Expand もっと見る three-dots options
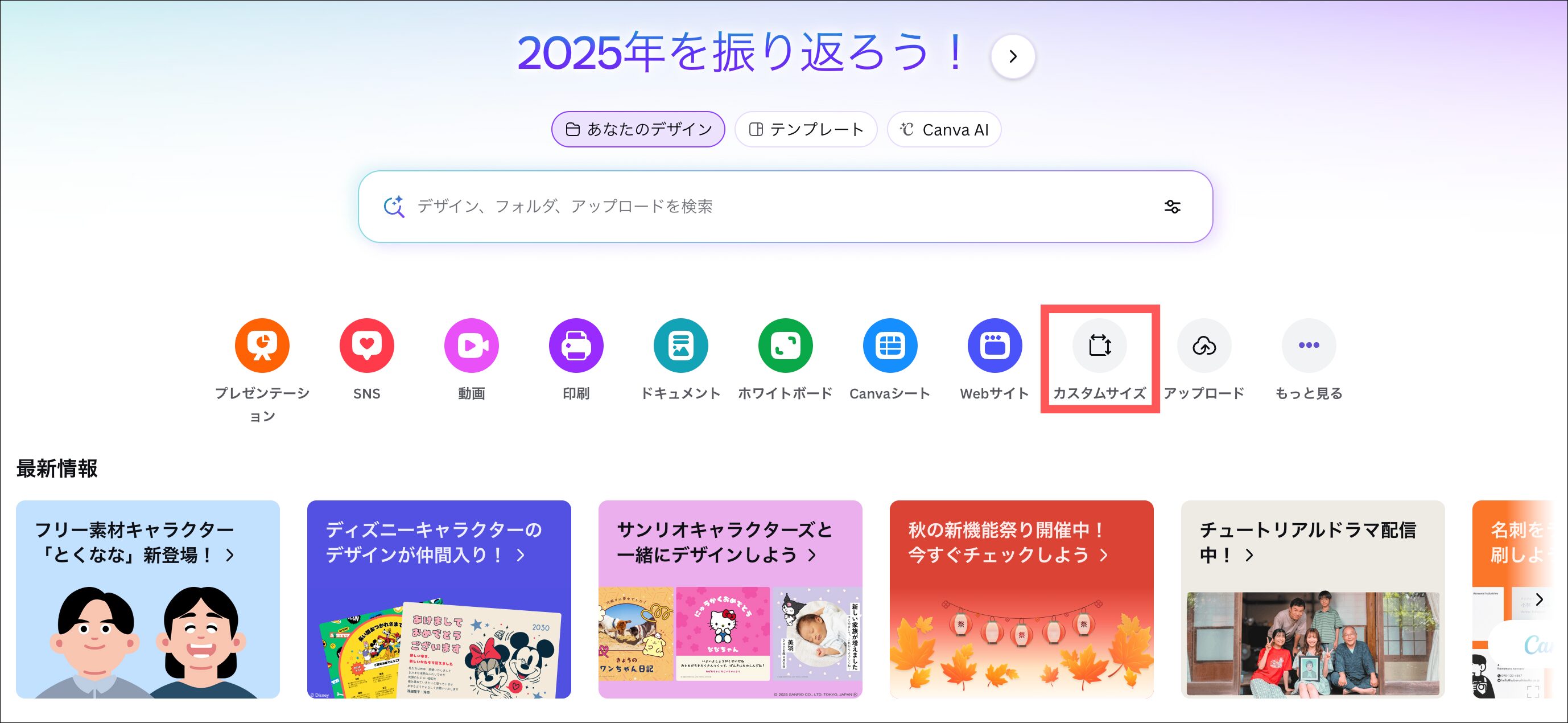 (1309, 346)
